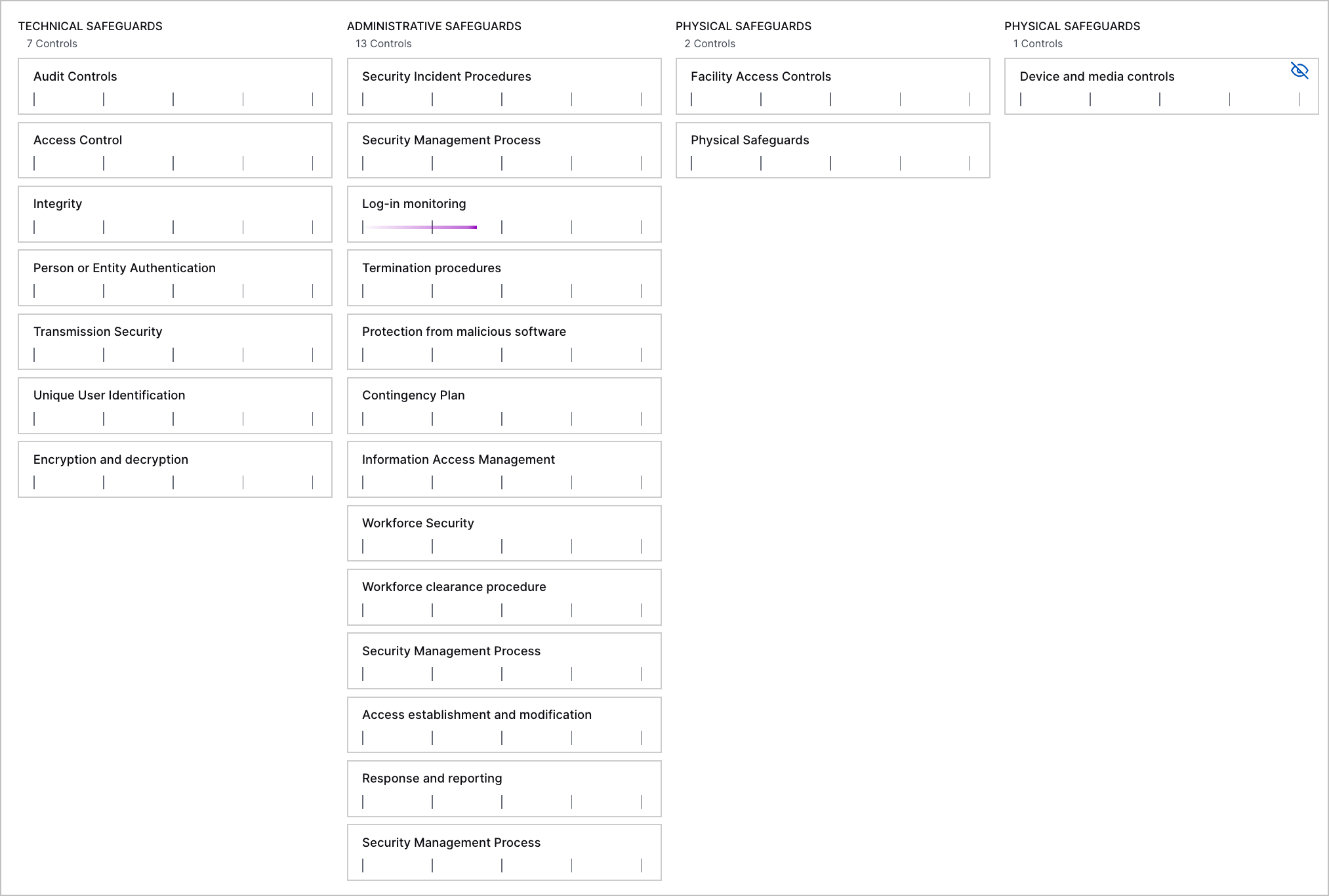Select the Access Control card

175,150
